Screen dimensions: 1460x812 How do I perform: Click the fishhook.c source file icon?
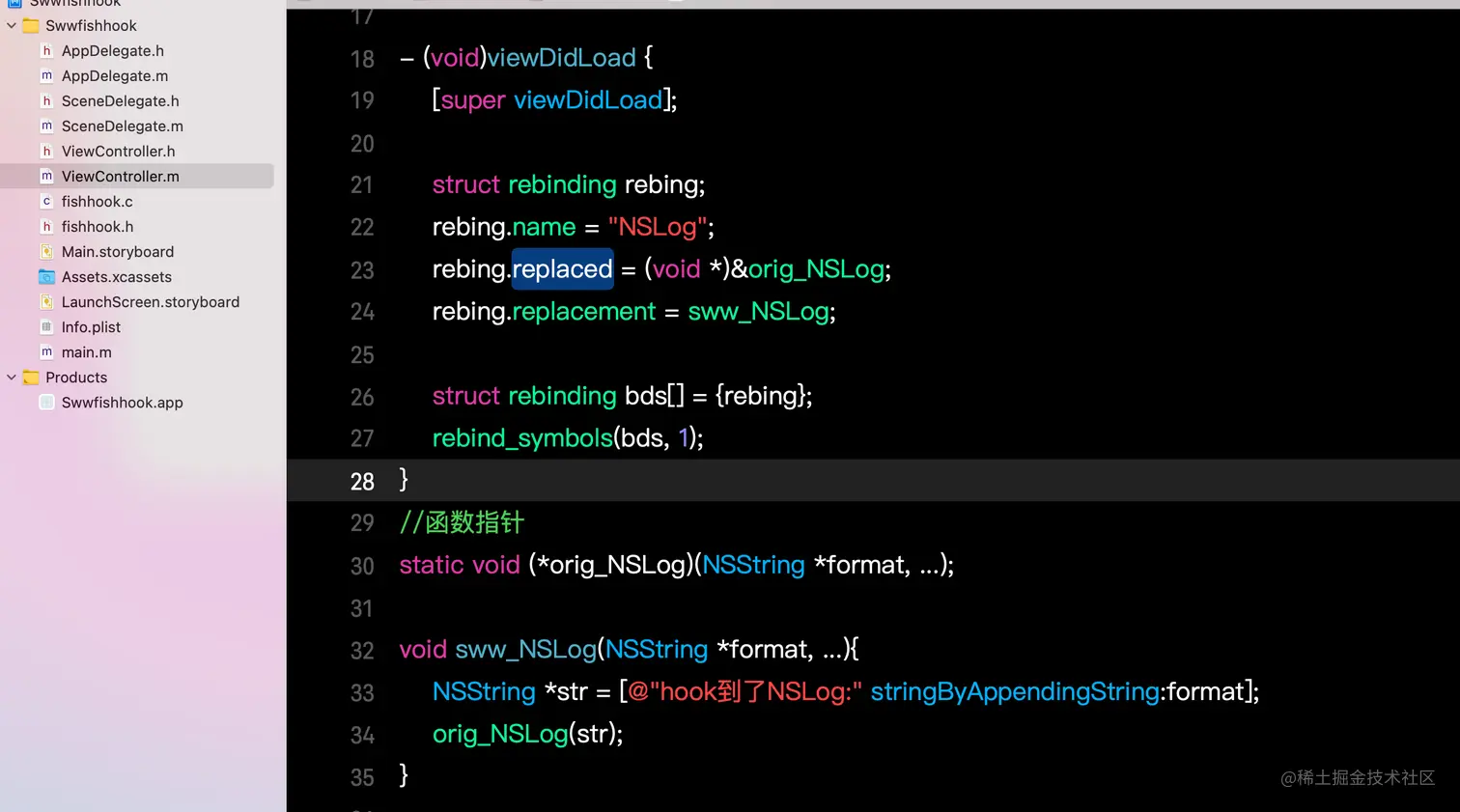(46, 201)
